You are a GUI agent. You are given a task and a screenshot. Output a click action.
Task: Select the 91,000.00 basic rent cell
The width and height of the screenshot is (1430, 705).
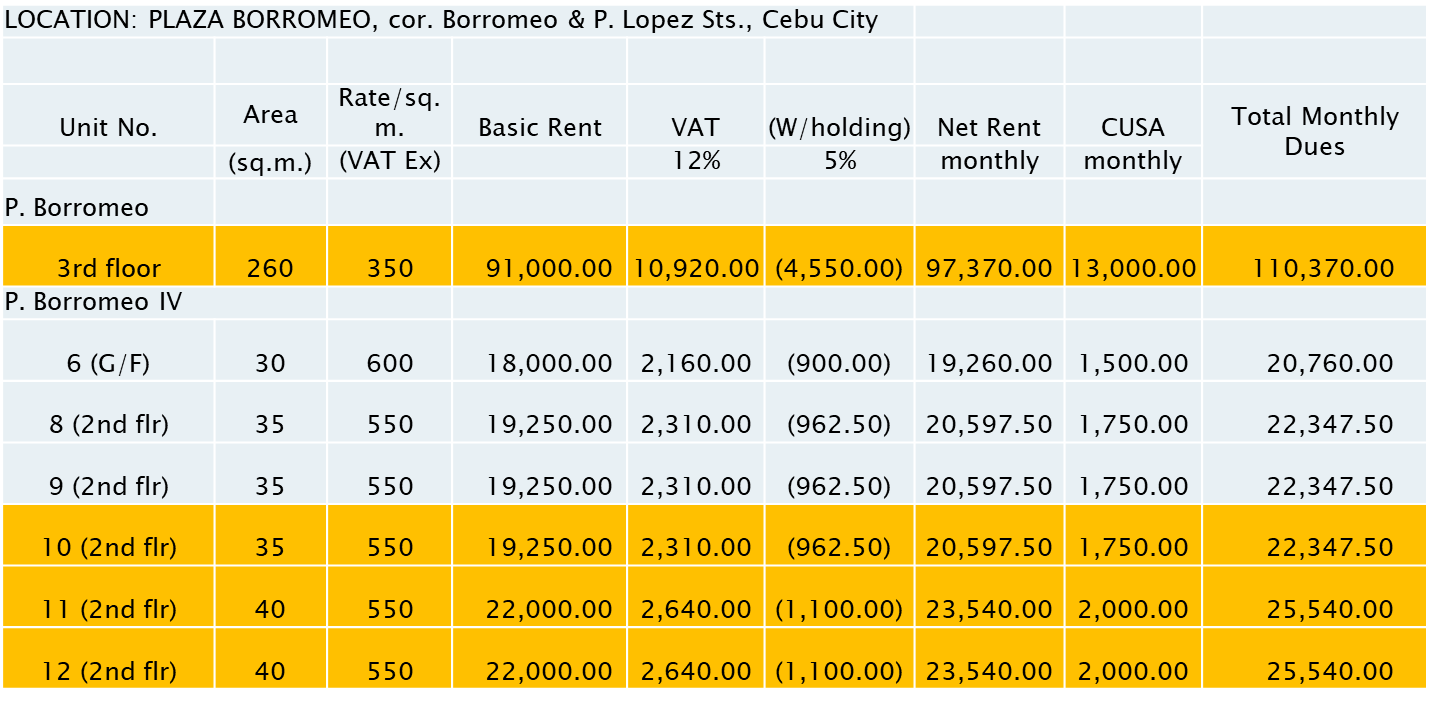tap(548, 268)
